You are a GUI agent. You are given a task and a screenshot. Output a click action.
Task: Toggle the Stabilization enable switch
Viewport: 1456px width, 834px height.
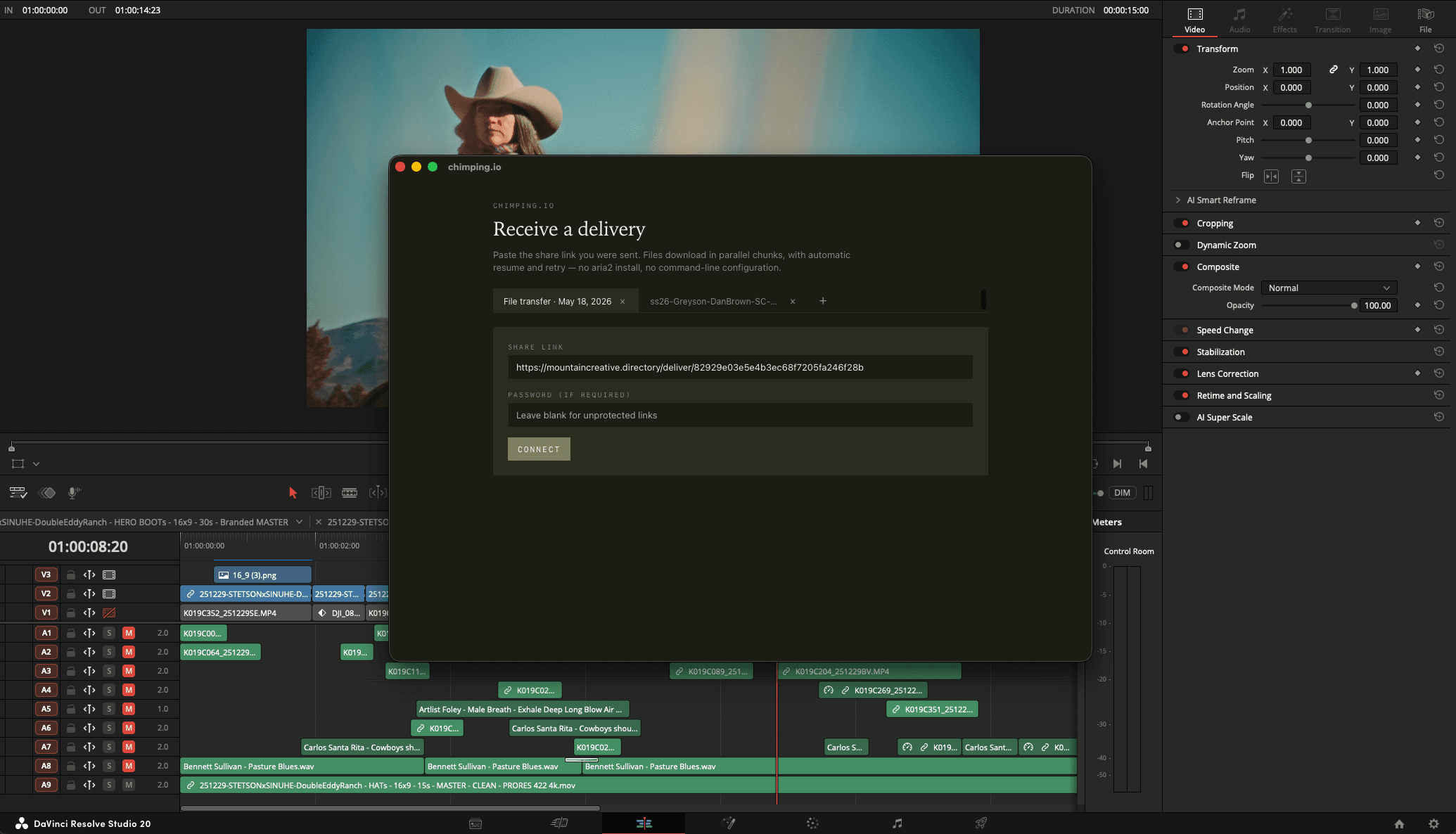pyautogui.click(x=1182, y=352)
